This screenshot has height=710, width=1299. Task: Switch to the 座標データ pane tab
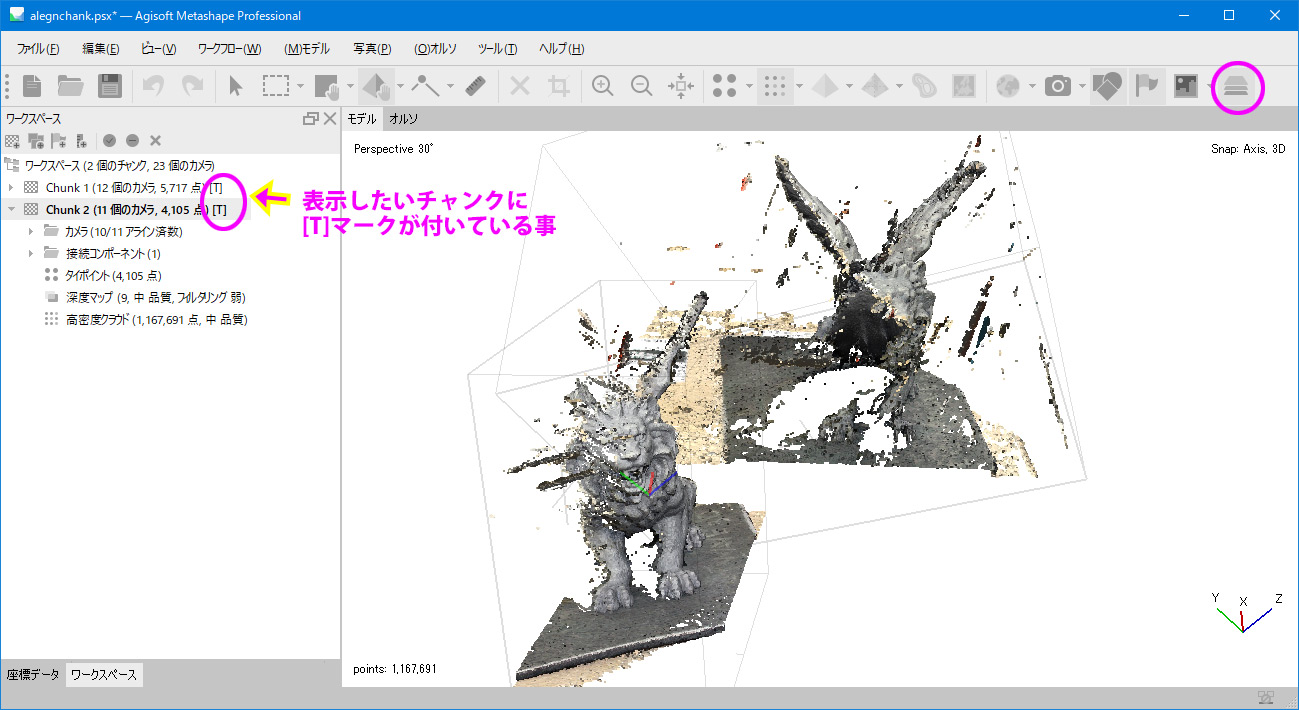click(33, 674)
